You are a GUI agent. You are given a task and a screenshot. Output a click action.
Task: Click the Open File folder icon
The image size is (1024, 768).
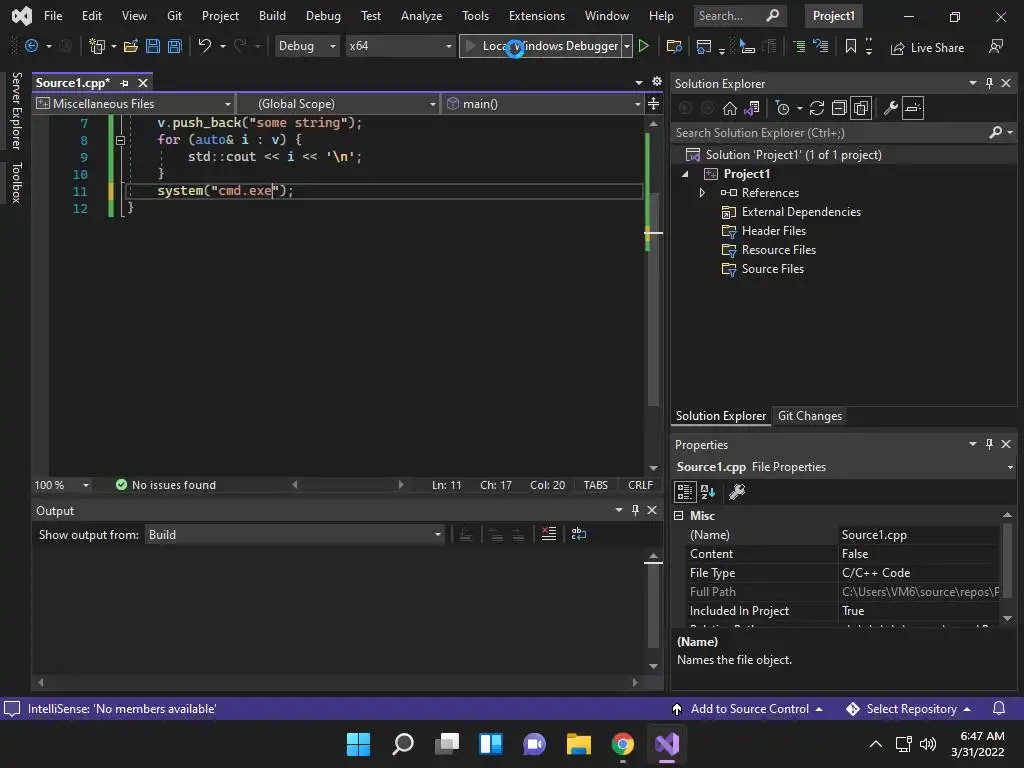click(x=131, y=46)
